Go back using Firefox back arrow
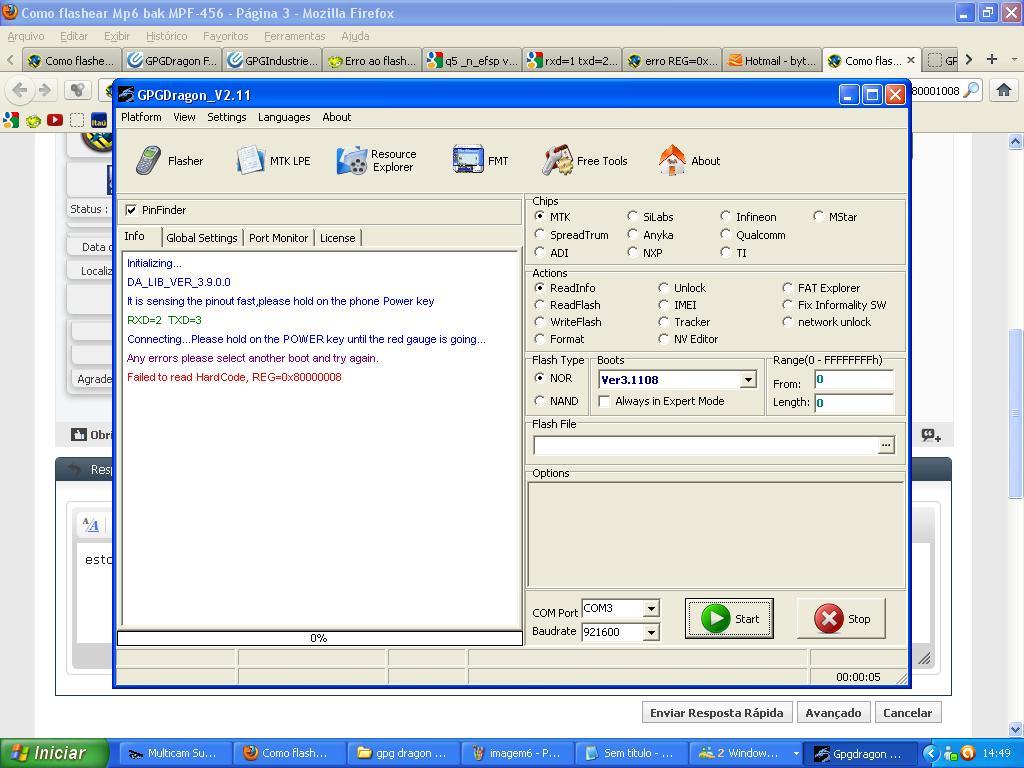This screenshot has height=768, width=1024. [20, 90]
